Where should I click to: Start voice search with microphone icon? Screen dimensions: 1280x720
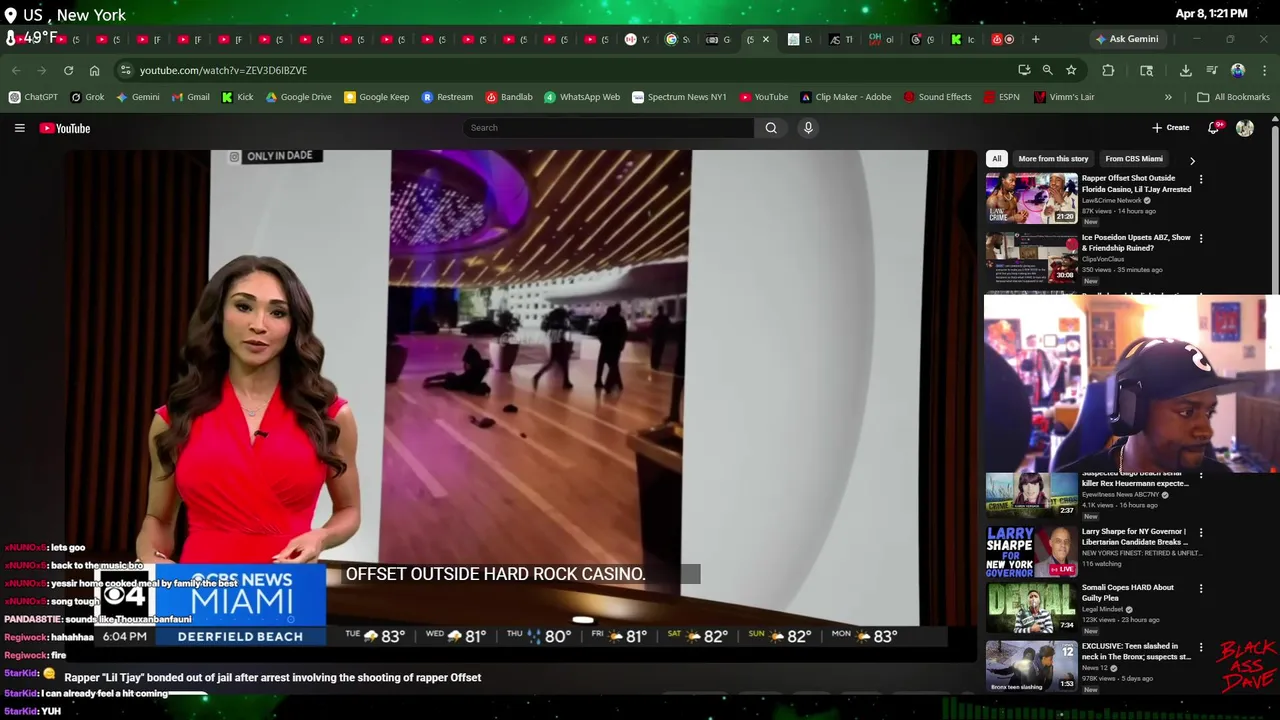pos(808,128)
